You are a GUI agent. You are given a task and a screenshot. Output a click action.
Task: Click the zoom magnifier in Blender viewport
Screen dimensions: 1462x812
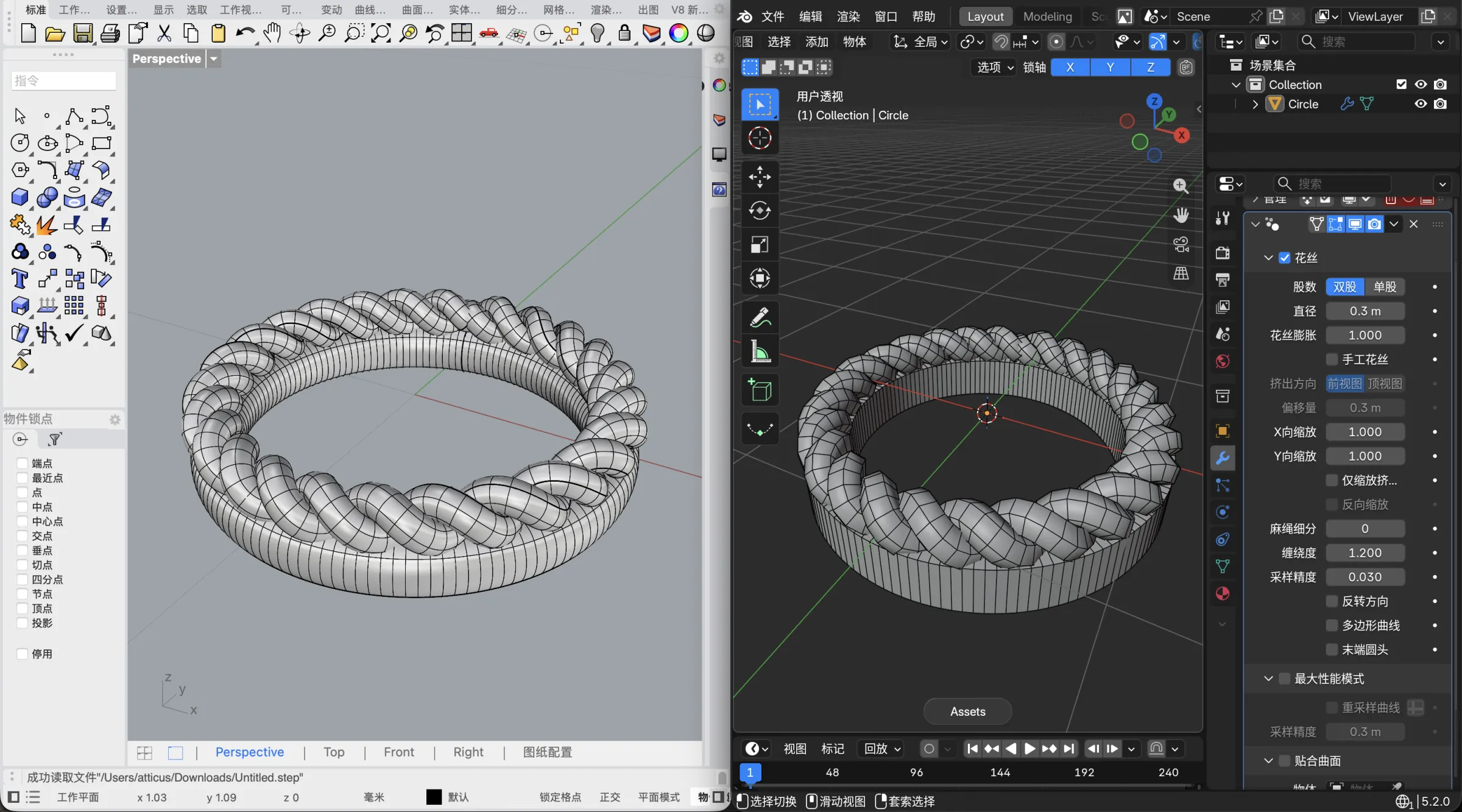1181,186
